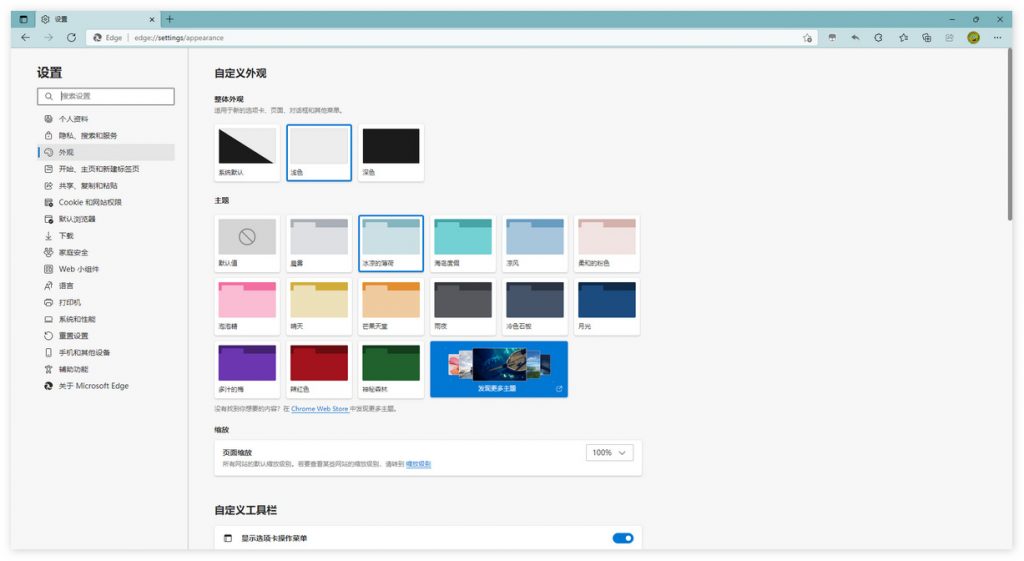Apply the red 辣红色 theme

coord(319,369)
